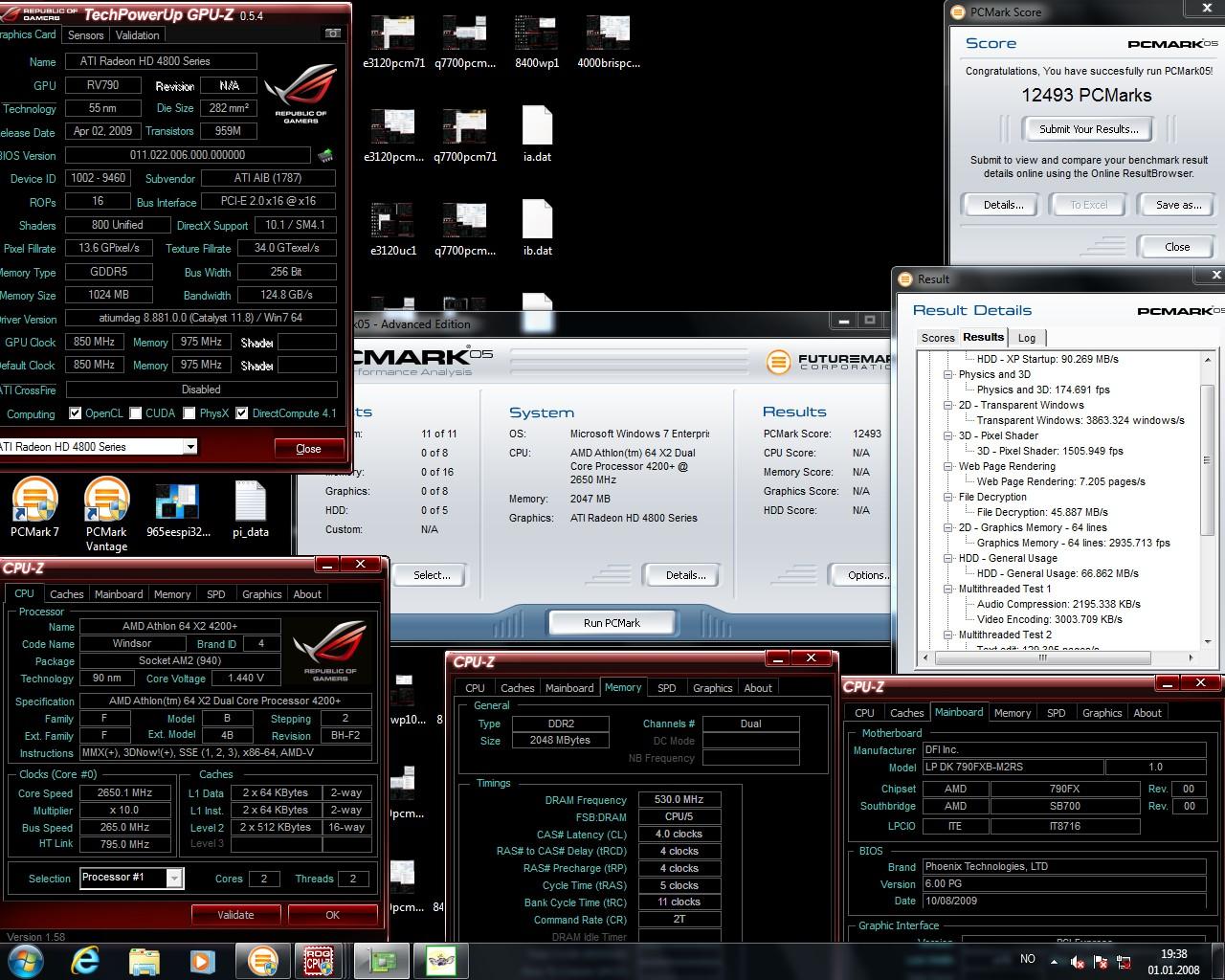Toggle the CUDA checkbox in GPU-Z
This screenshot has height=980, width=1225.
136,413
